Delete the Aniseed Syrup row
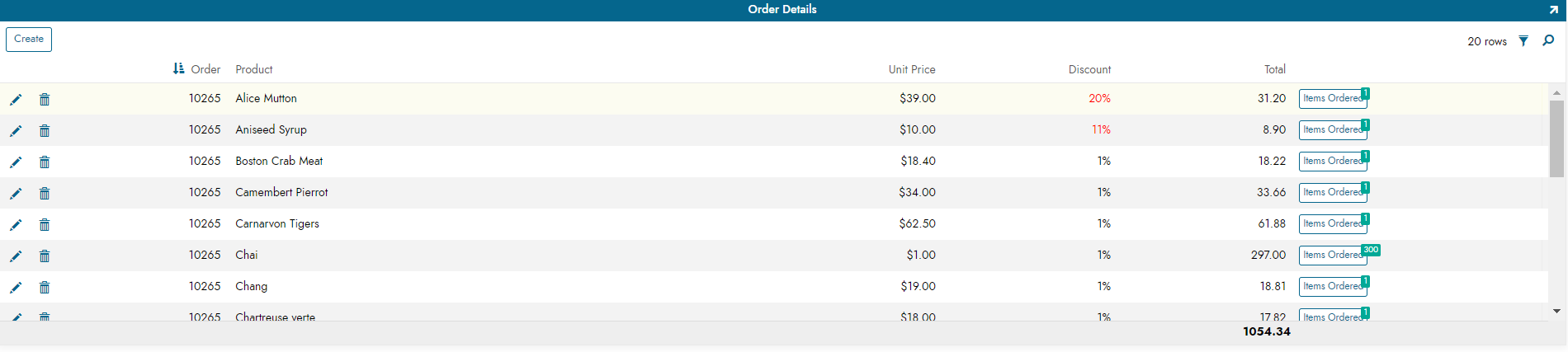1568x352 pixels. pos(45,131)
